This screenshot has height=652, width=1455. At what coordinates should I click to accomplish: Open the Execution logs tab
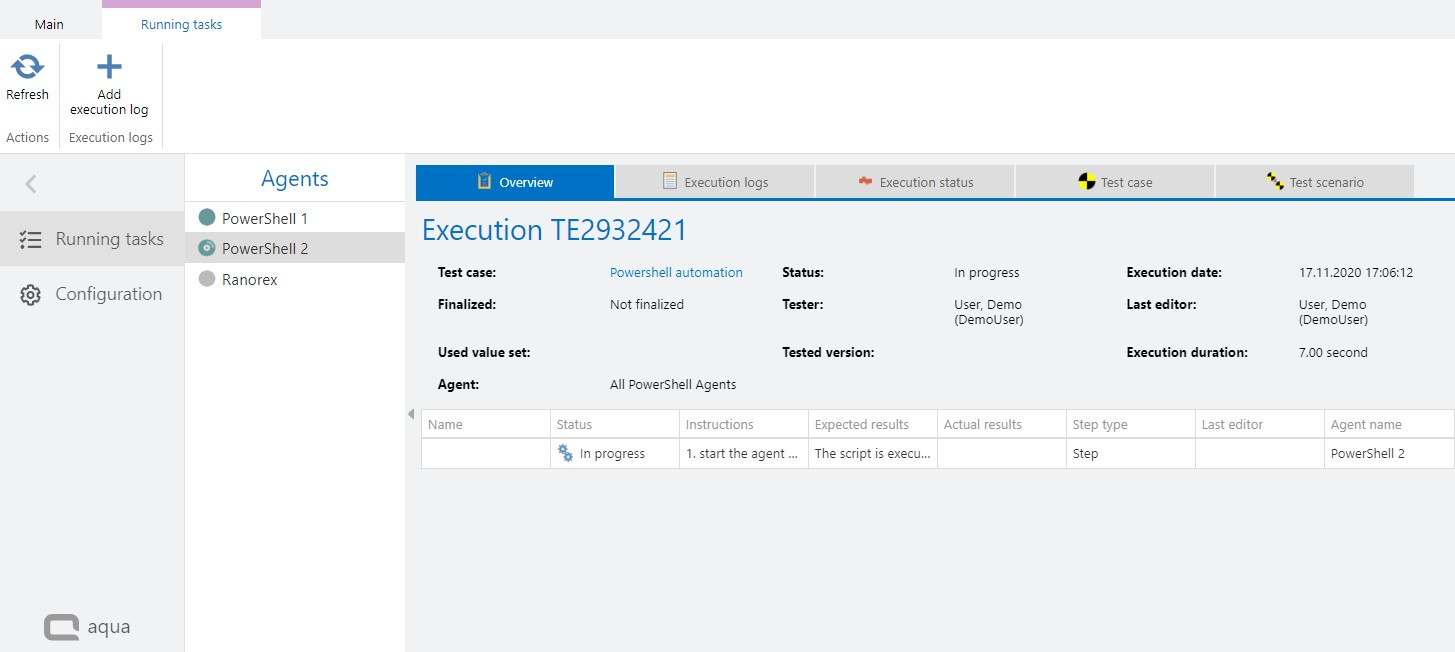tap(715, 182)
